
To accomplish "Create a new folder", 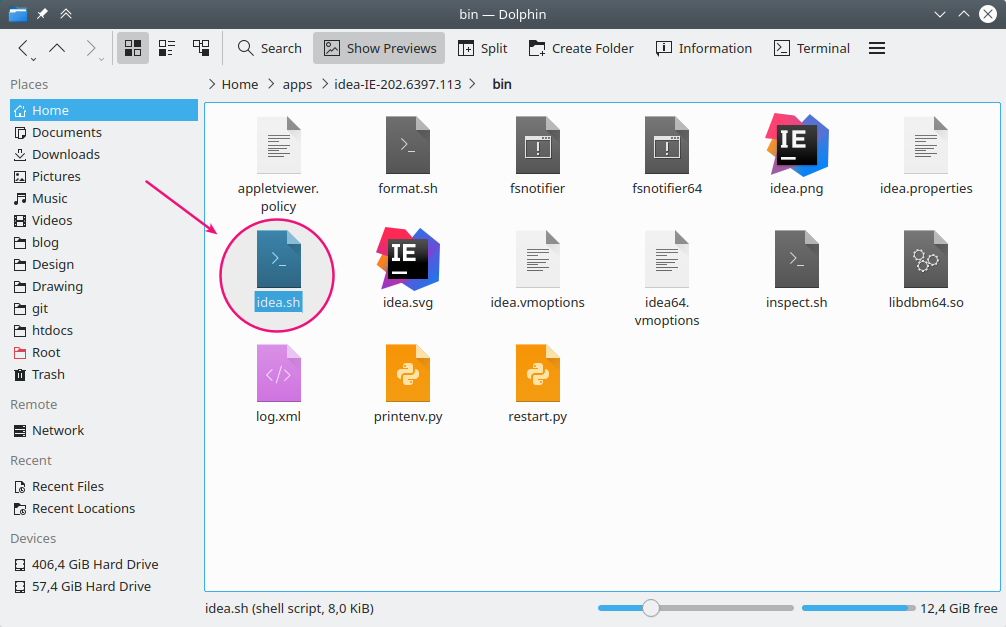I will pyautogui.click(x=581, y=47).
